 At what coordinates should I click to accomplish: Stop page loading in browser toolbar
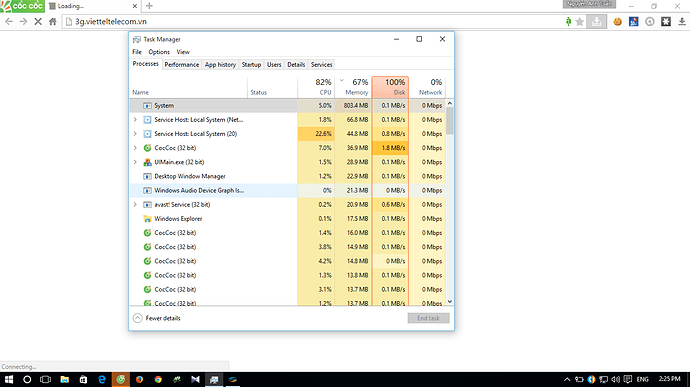[38, 22]
